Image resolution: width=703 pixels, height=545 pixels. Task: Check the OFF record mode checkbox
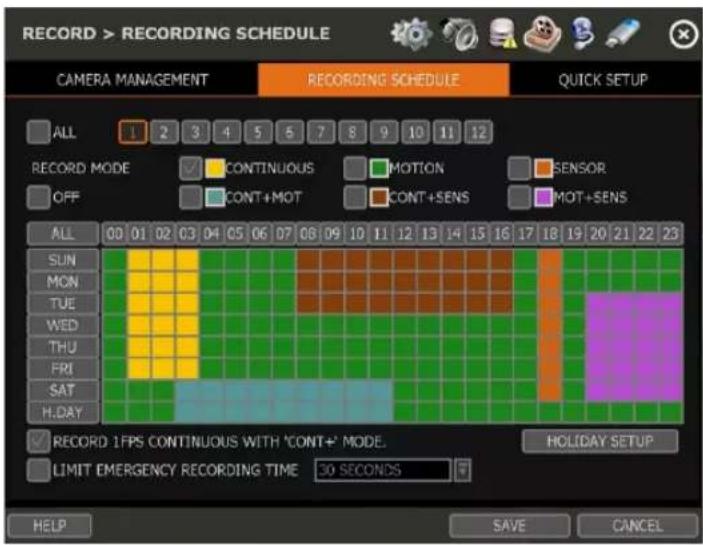click(38, 198)
